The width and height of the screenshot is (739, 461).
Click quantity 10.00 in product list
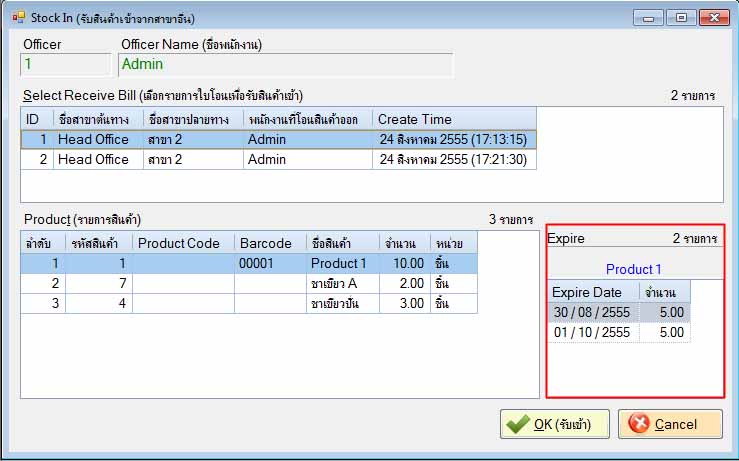[404, 263]
